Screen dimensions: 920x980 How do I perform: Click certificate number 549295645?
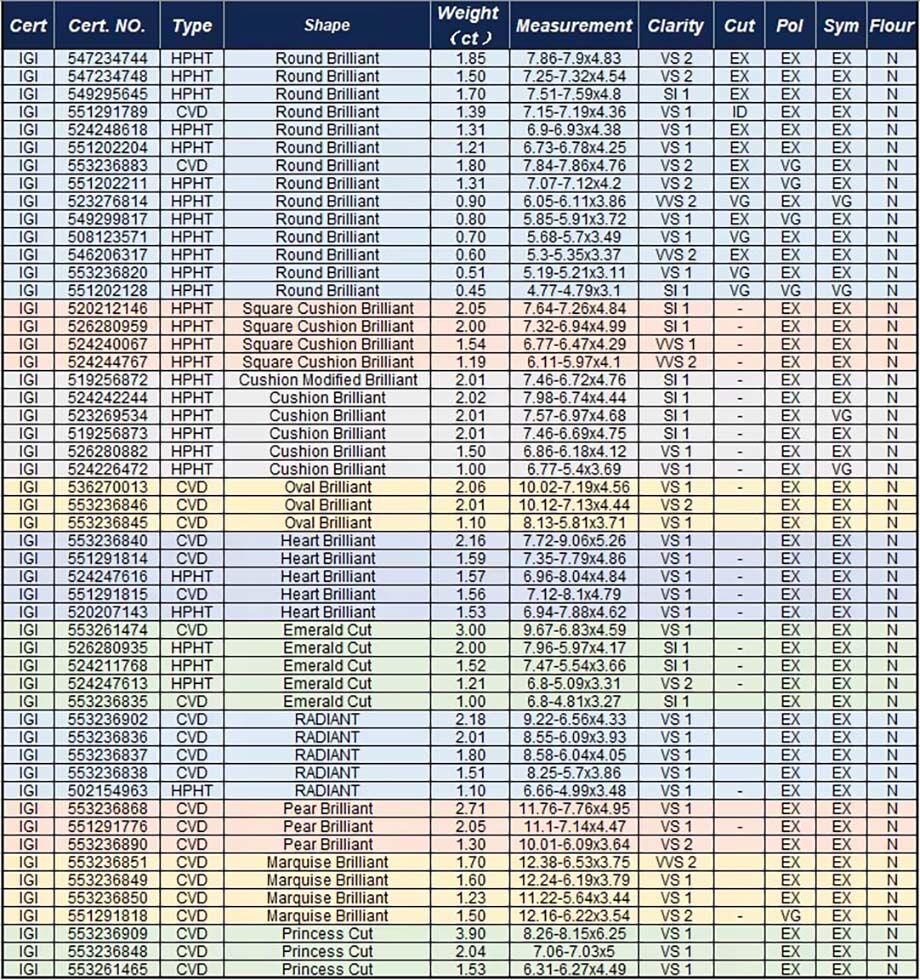pos(108,94)
